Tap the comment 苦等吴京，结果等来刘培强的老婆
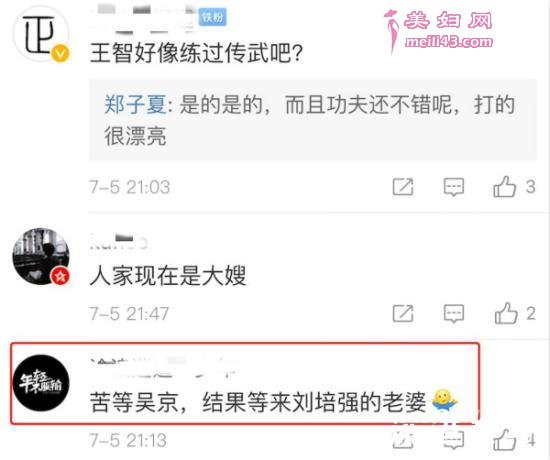 pos(258,402)
